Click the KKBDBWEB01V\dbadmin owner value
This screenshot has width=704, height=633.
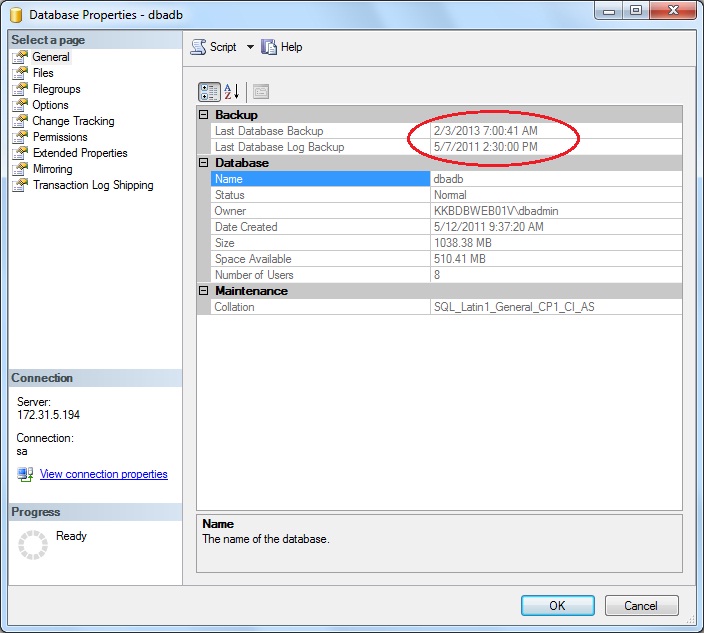click(496, 211)
